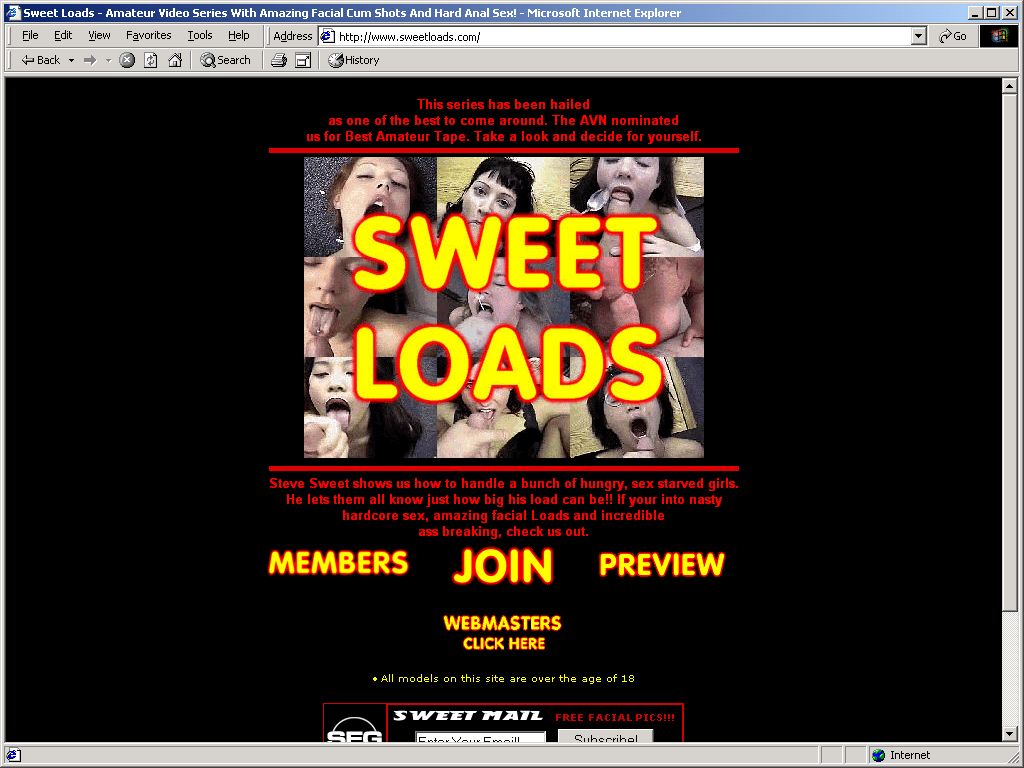Click the JOIN link on the page

tap(503, 566)
